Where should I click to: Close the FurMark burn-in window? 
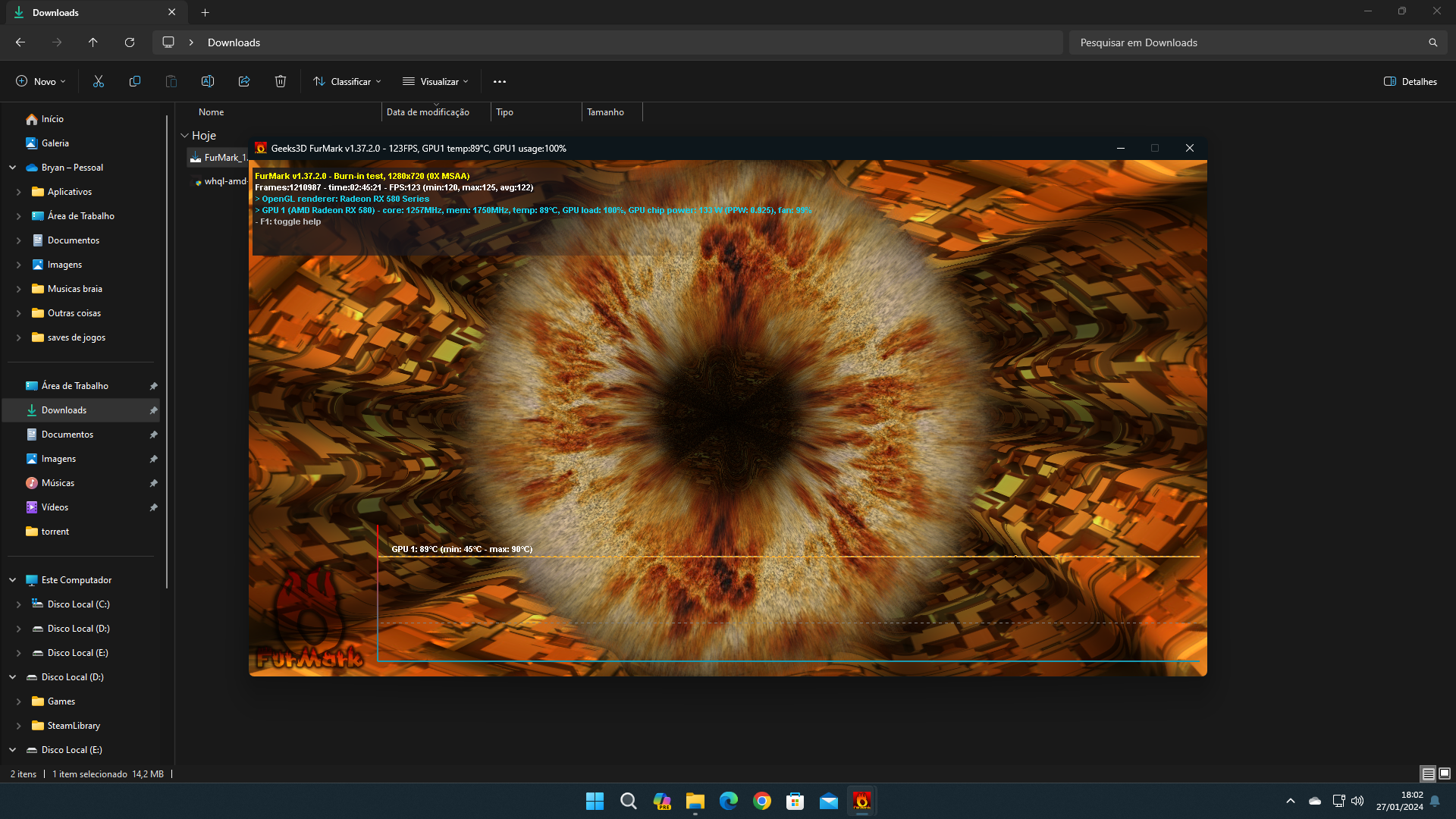tap(1190, 148)
